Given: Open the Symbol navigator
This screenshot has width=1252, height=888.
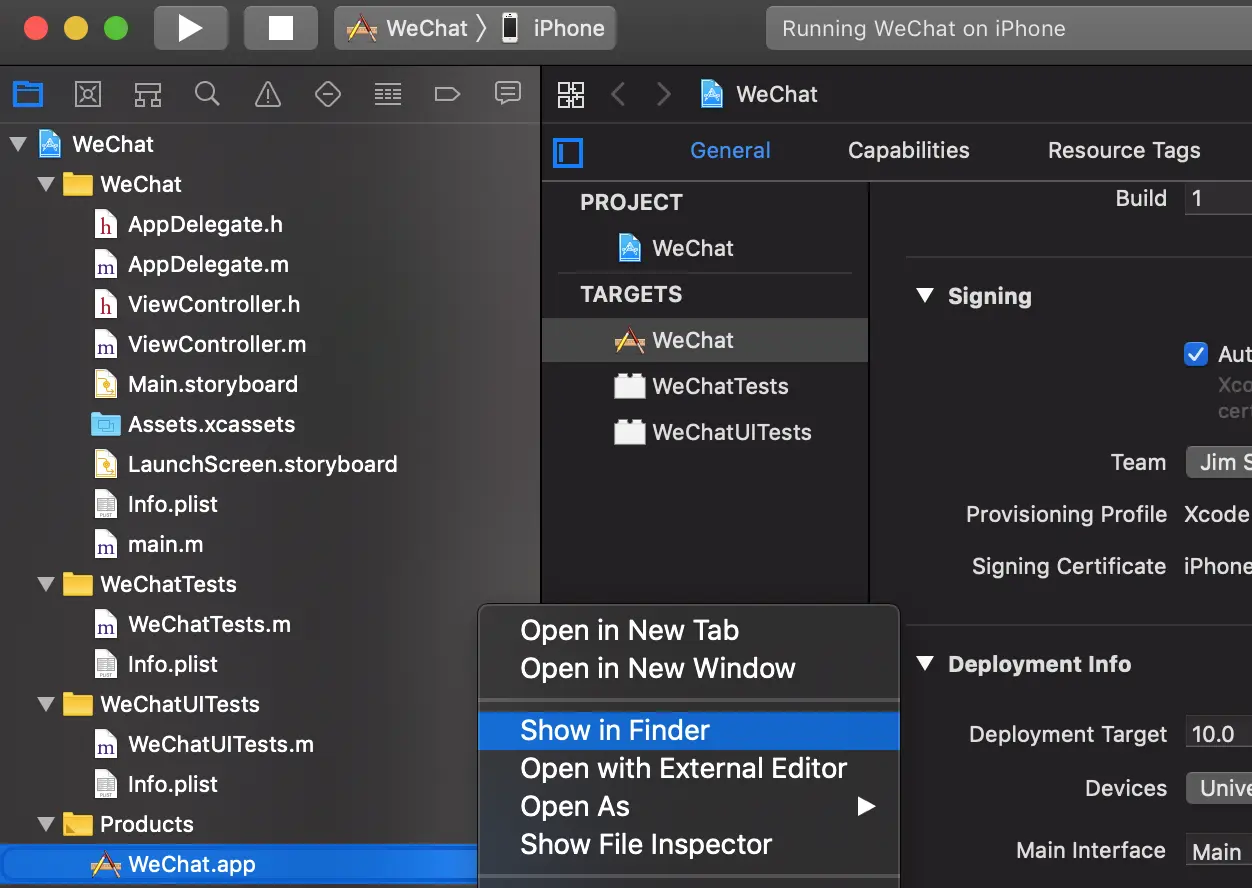Looking at the screenshot, I should 148,94.
